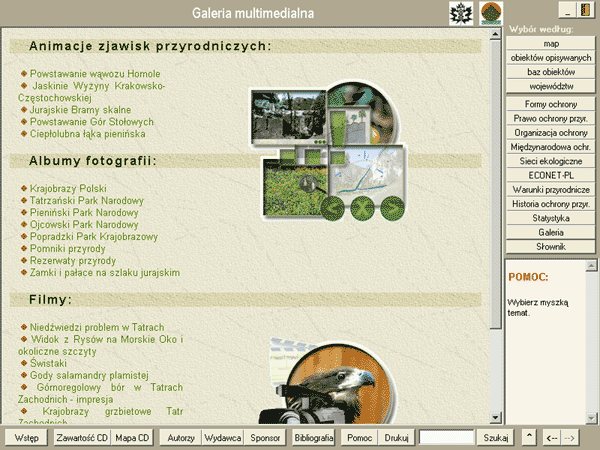Image resolution: width=600 pixels, height=450 pixels.
Task: Click the photo album collage image
Action: [330, 152]
